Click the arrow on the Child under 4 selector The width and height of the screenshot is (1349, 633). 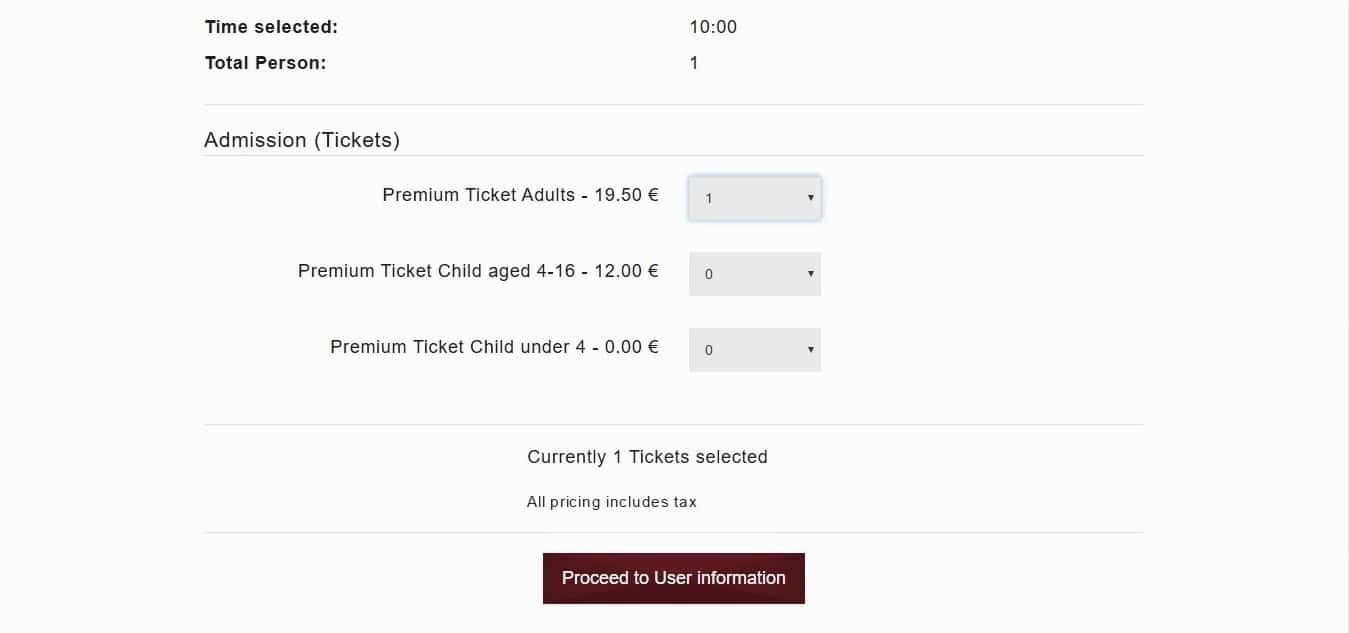coord(810,350)
